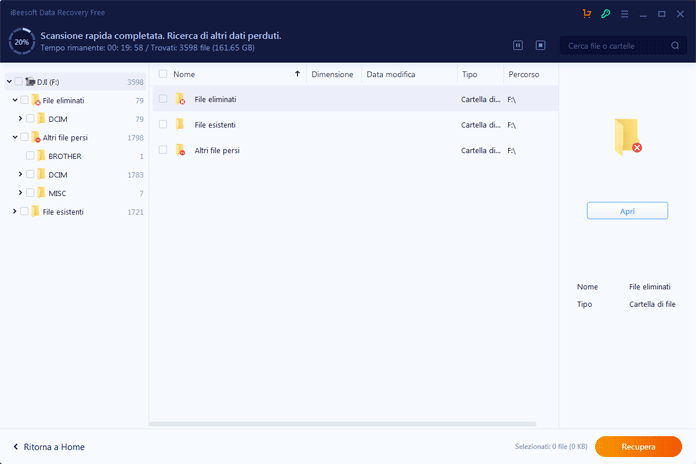The height and width of the screenshot is (464, 696).
Task: Expand the File esistenti tree node
Action: [x=14, y=211]
